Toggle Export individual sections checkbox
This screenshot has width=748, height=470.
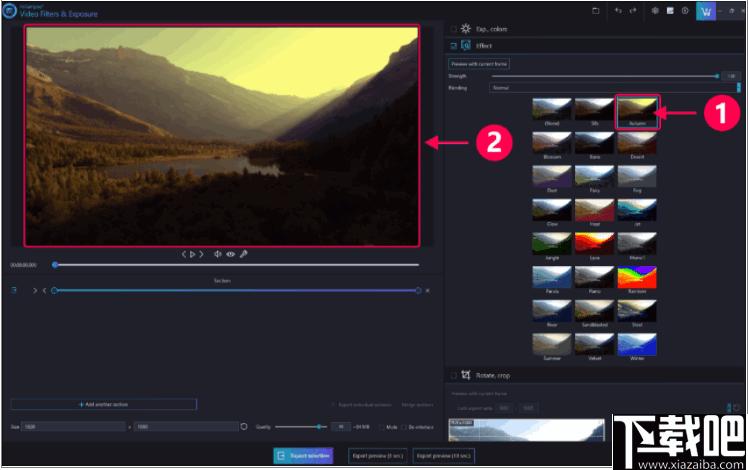pyautogui.click(x=333, y=405)
